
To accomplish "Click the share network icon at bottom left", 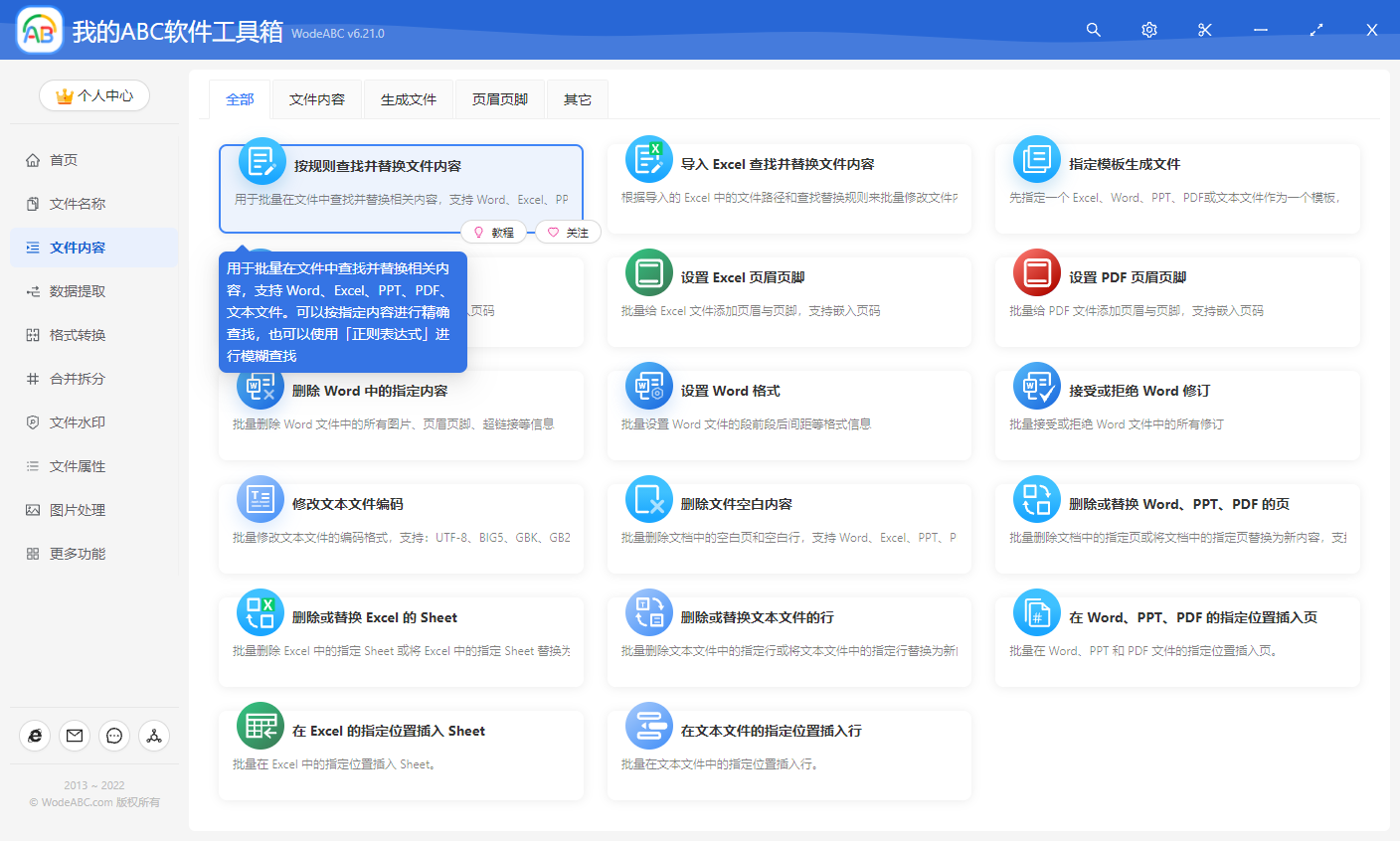I will pyautogui.click(x=153, y=736).
